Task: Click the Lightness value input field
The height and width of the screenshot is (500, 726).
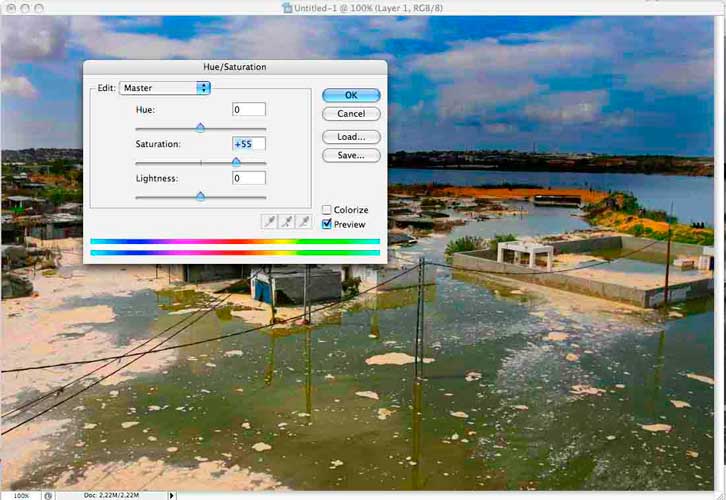Action: click(249, 178)
